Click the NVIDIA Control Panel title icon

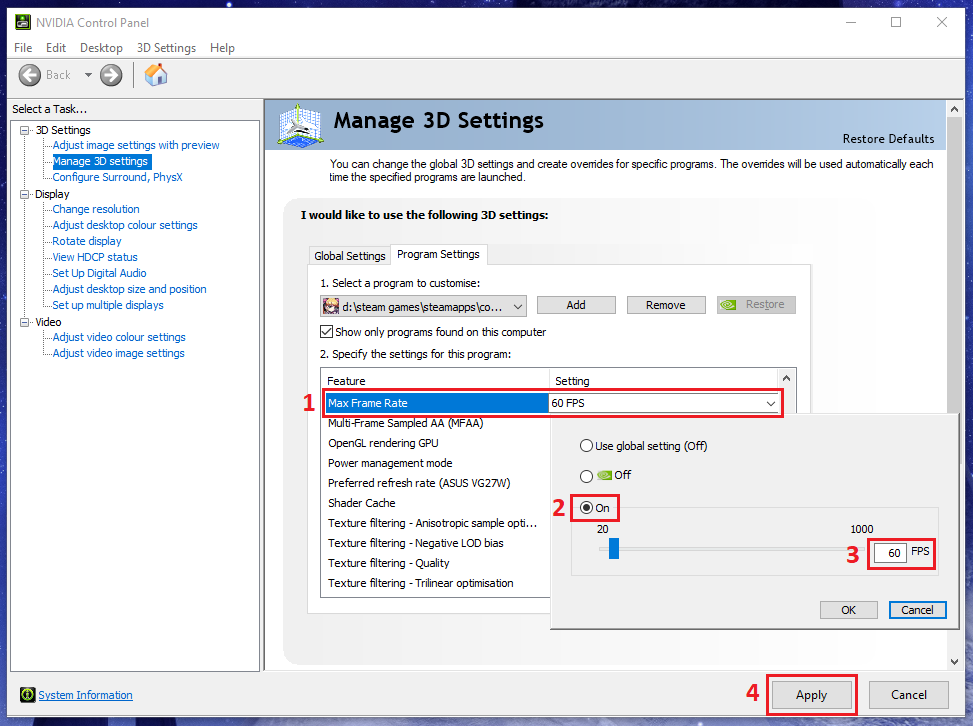click(x=20, y=22)
